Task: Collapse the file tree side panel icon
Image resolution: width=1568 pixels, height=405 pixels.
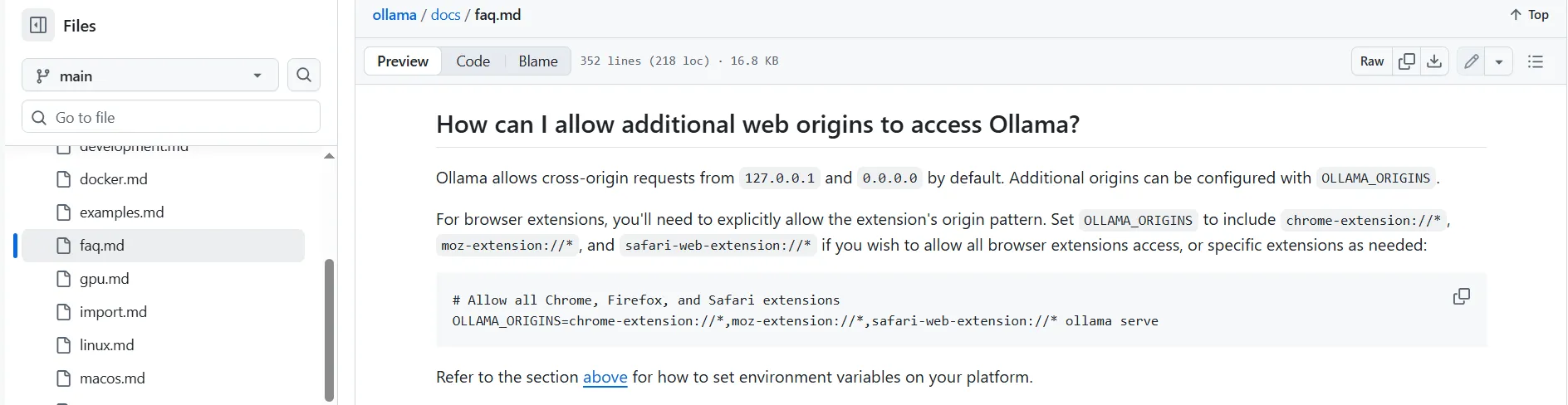Action: pyautogui.click(x=38, y=26)
